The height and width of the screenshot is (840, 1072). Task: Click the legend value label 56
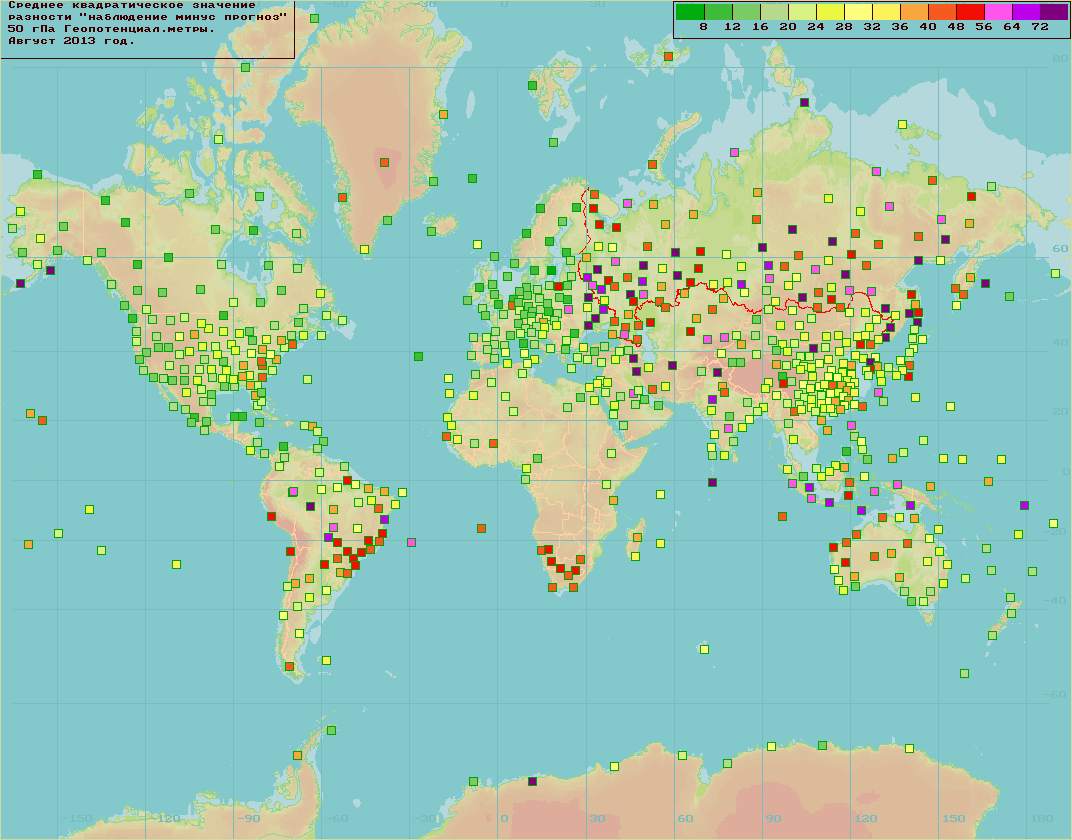[x=984, y=27]
